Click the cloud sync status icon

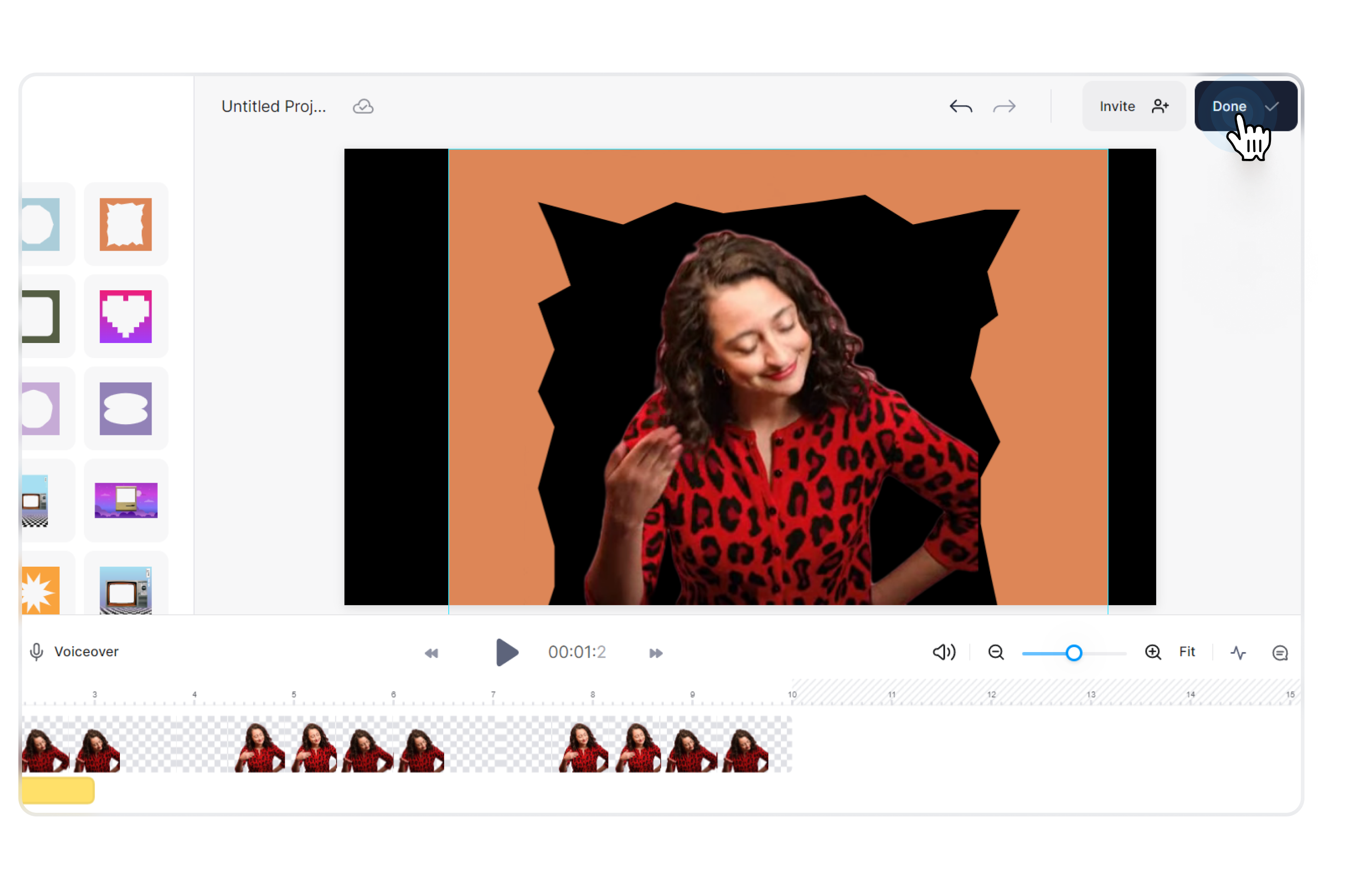point(363,107)
